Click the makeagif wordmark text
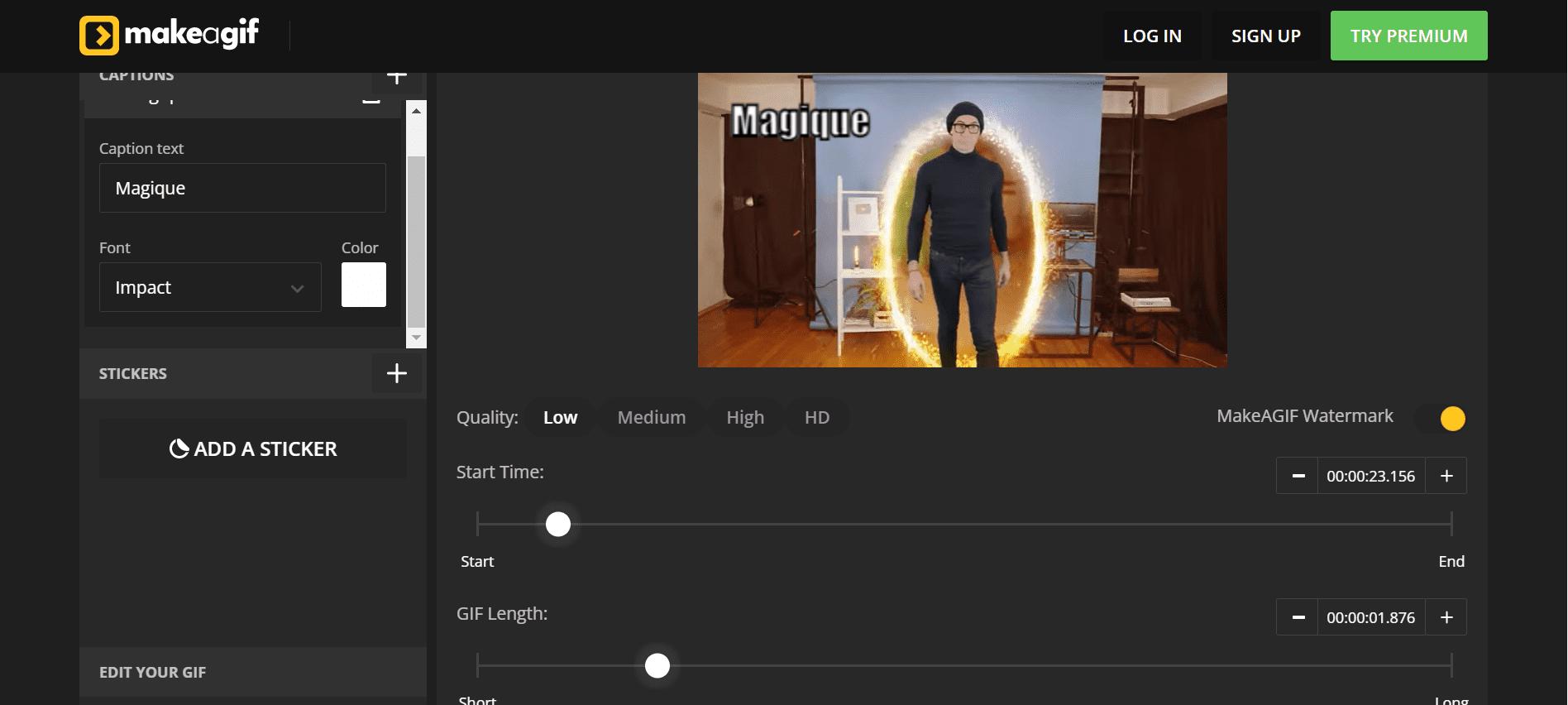1568x705 pixels. (x=192, y=33)
